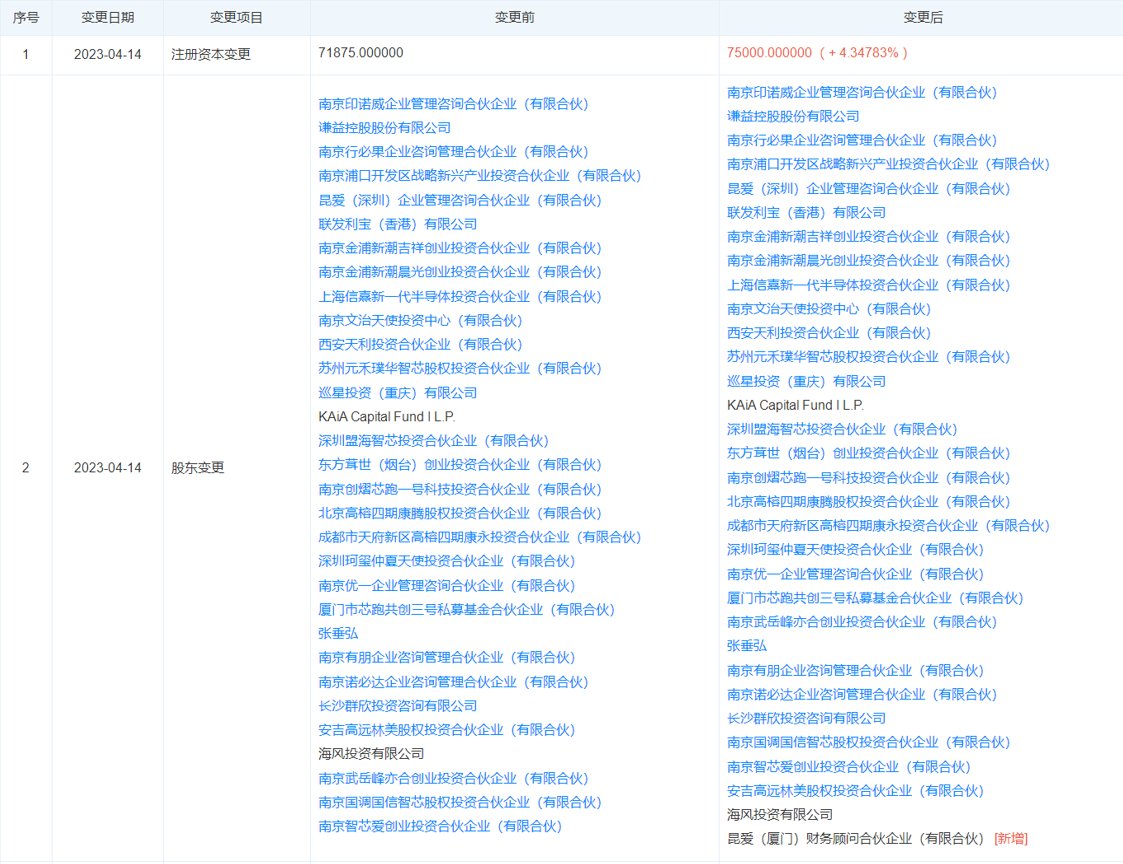Image resolution: width=1123 pixels, height=864 pixels.
Task: Open 南京国调国信智芯股权投资合伙企业 under 变更前
Action: [x=460, y=802]
